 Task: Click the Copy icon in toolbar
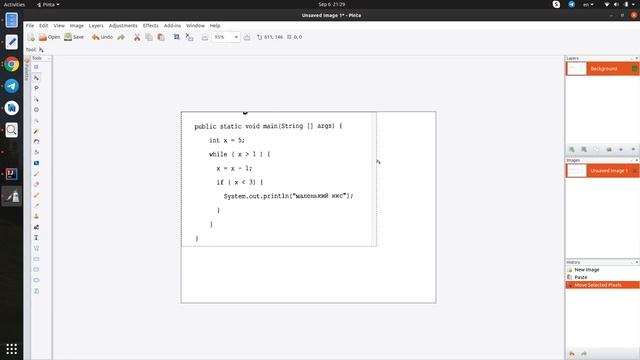[149, 37]
